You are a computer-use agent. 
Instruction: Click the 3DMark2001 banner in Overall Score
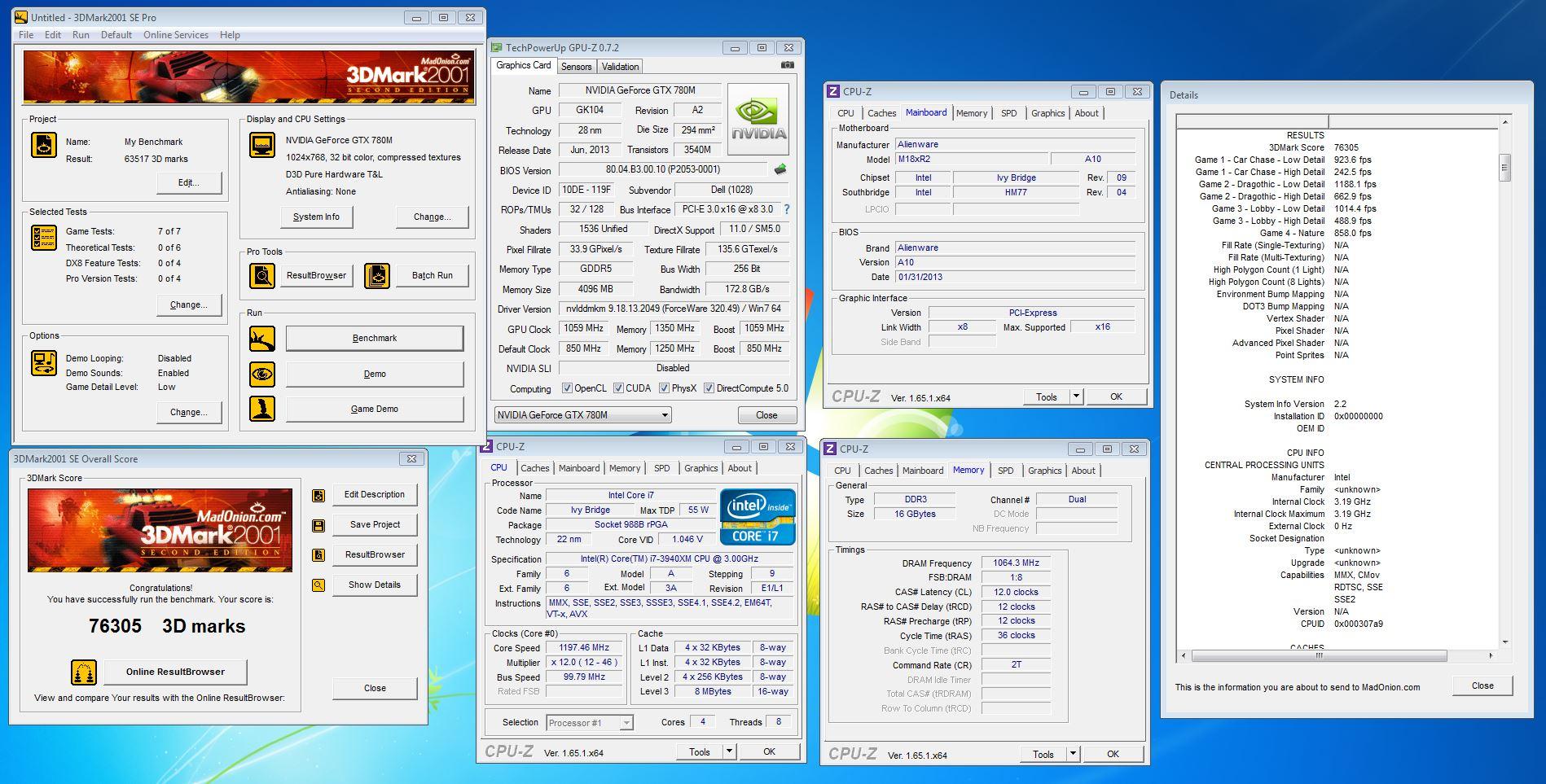pyautogui.click(x=160, y=530)
